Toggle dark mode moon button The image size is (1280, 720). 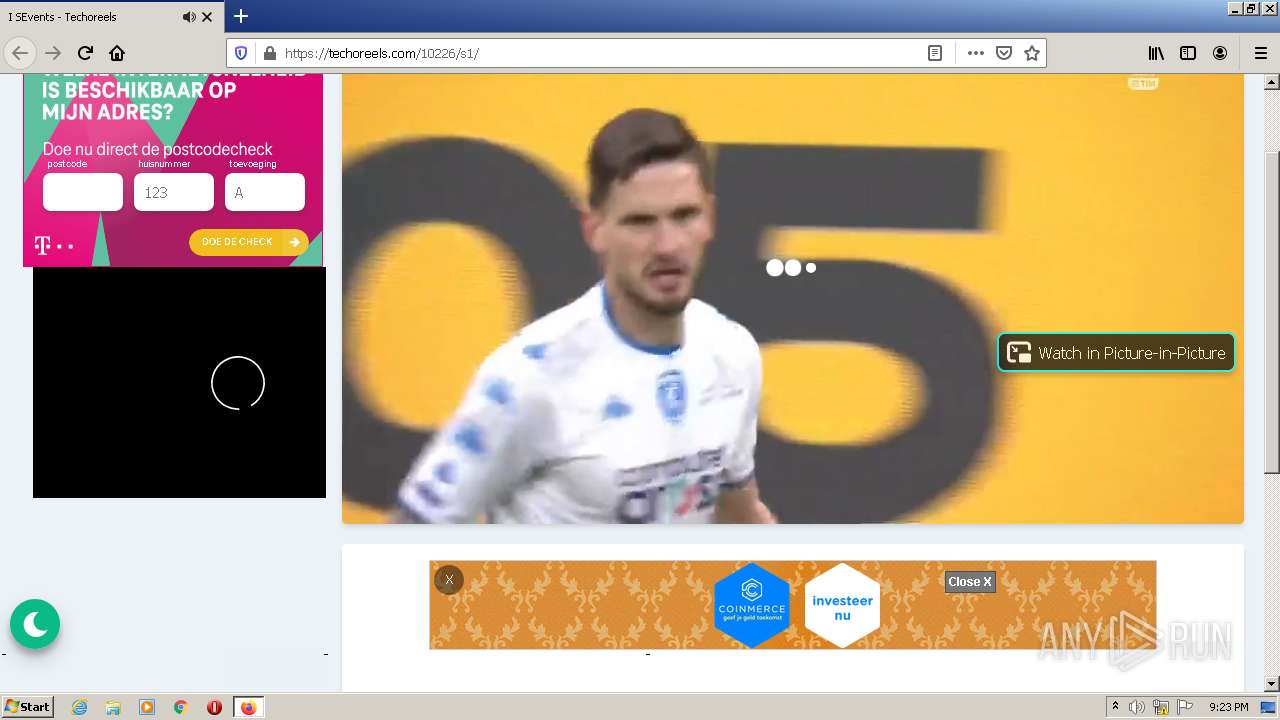(35, 624)
